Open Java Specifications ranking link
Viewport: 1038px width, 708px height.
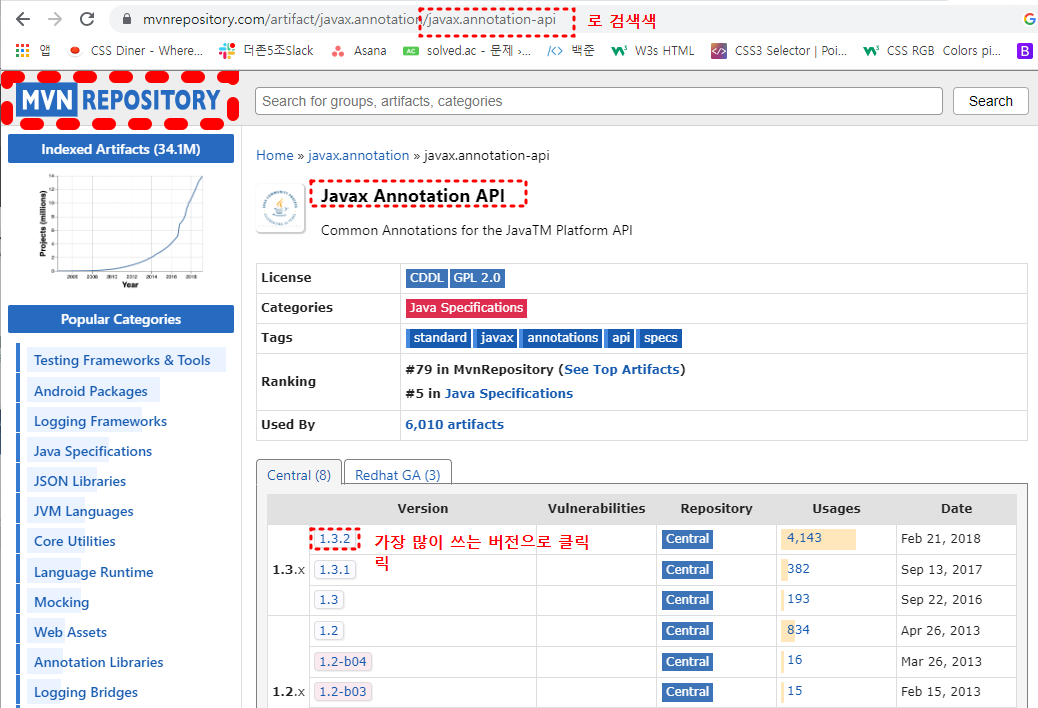click(508, 393)
